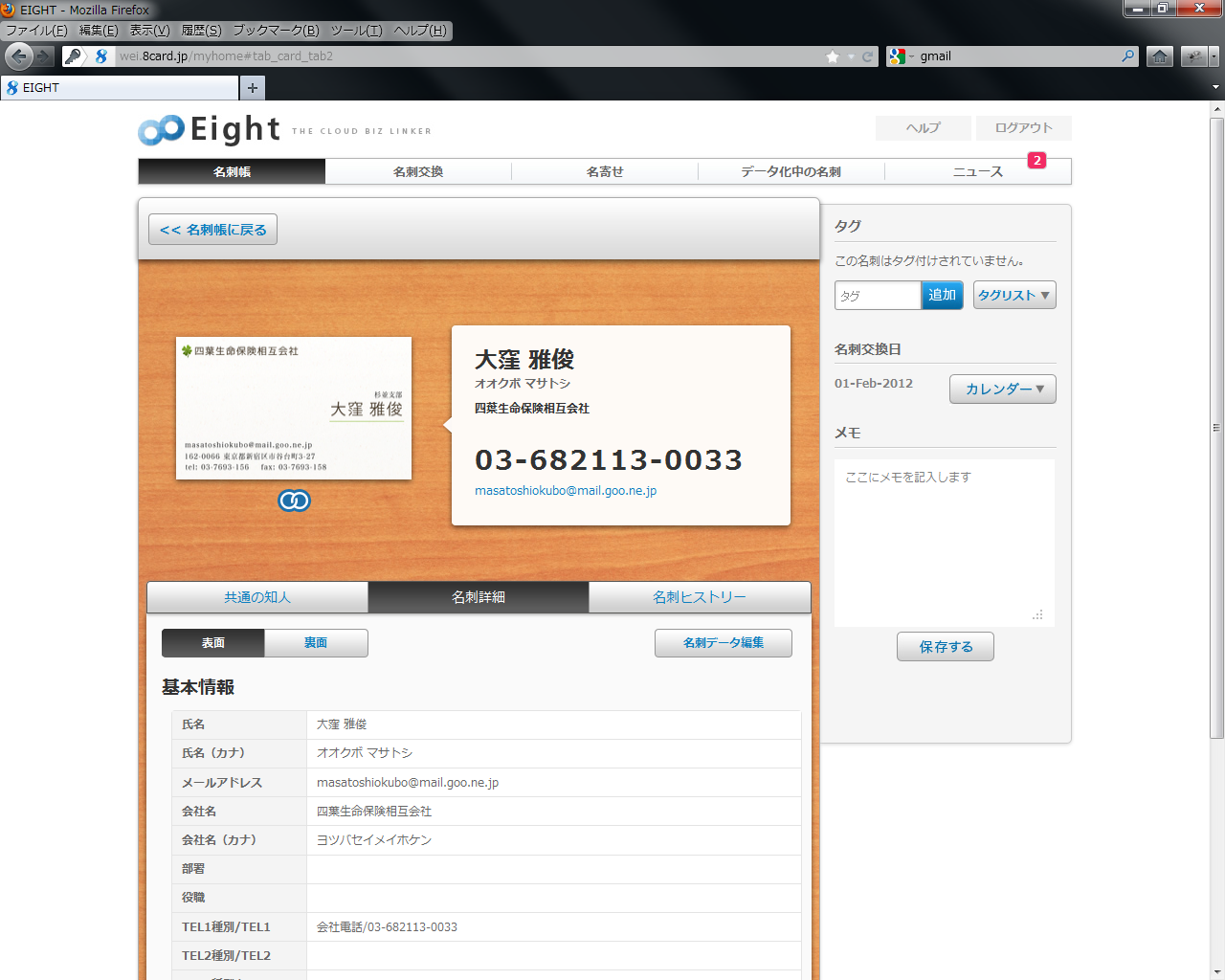This screenshot has width=1225, height=980.
Task: Open the ファイル(F) menu
Action: (x=36, y=31)
